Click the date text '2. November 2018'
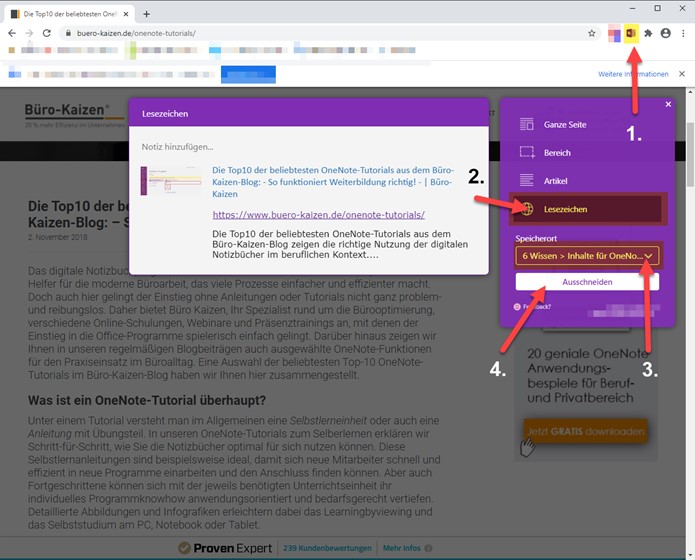 (x=58, y=237)
